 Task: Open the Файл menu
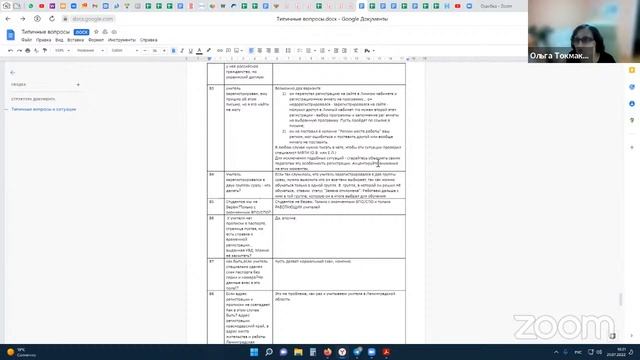click(x=27, y=40)
